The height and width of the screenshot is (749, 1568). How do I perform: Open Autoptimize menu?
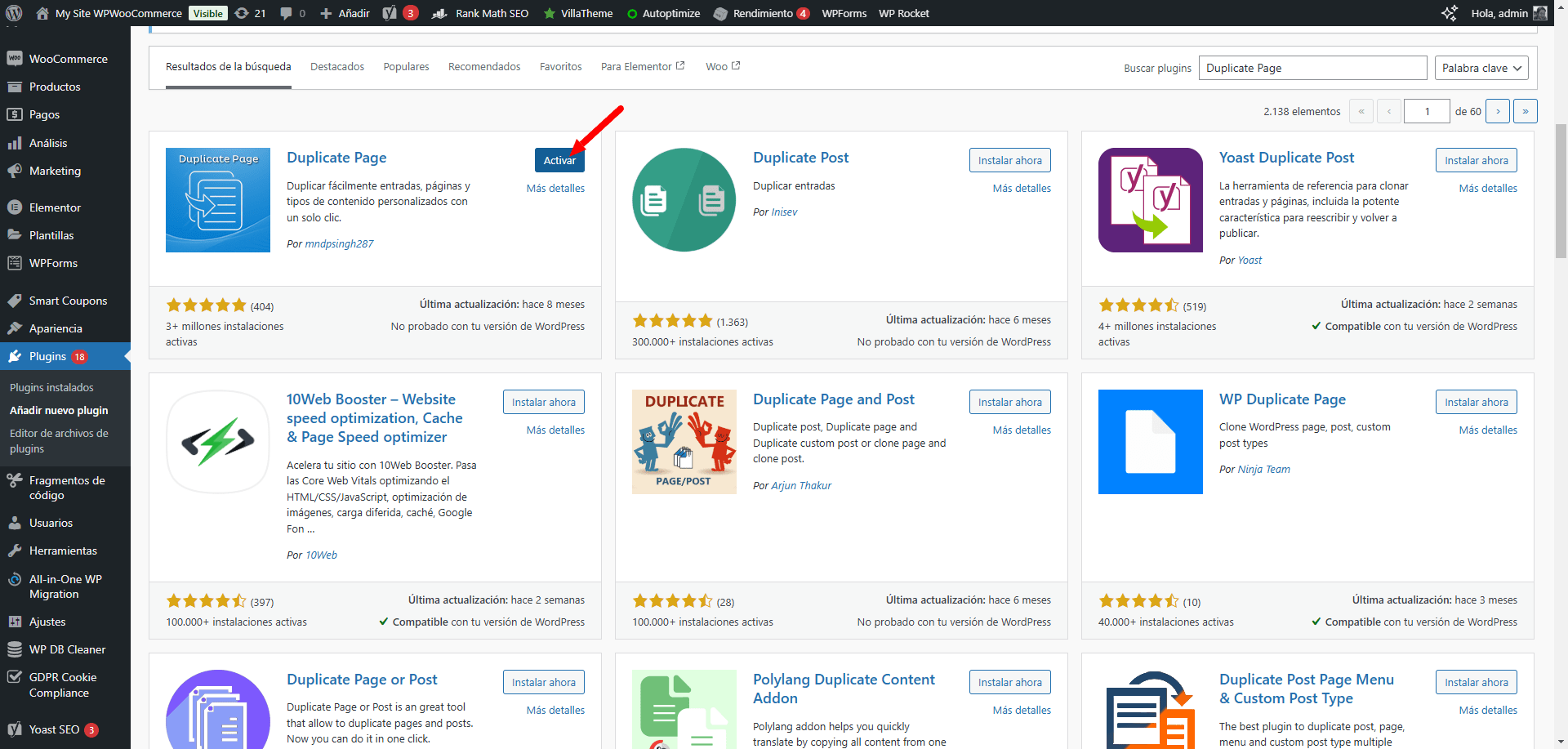pyautogui.click(x=663, y=13)
